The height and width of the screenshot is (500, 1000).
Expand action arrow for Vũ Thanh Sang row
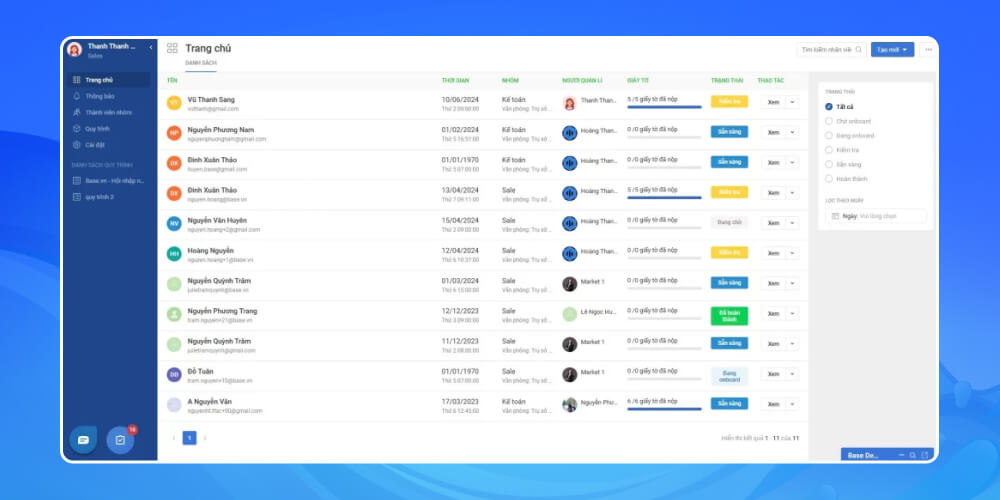(x=792, y=102)
